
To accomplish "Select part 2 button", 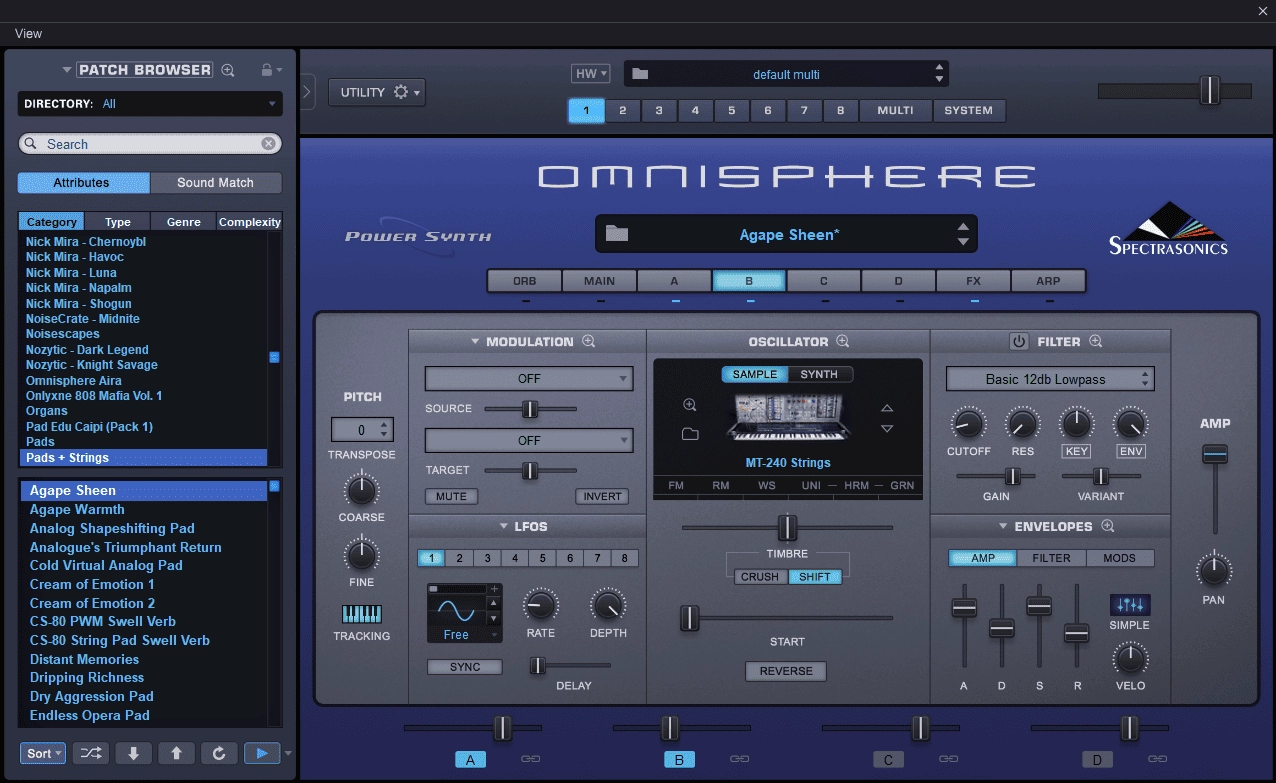I will 622,110.
